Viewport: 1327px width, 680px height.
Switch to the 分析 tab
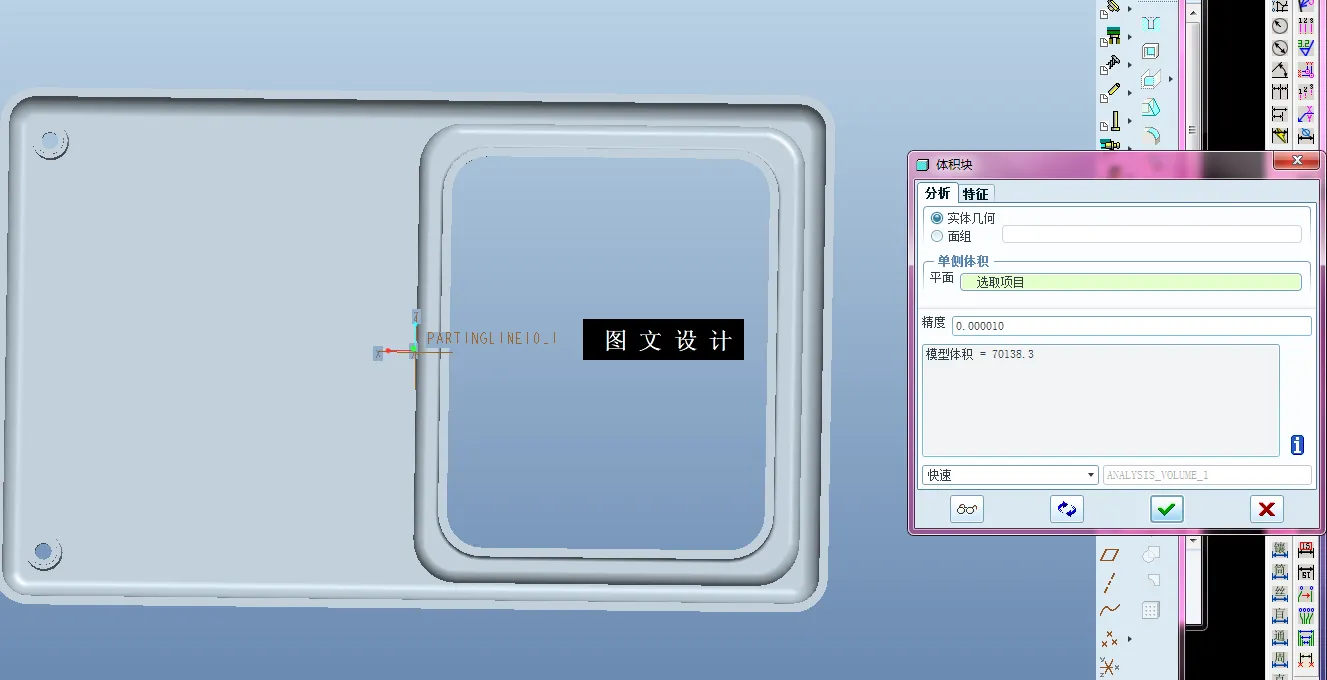[x=938, y=193]
